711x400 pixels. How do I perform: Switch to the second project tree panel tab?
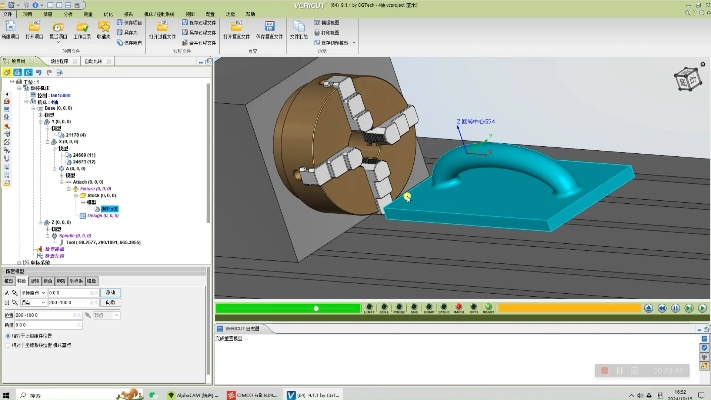click(x=60, y=61)
